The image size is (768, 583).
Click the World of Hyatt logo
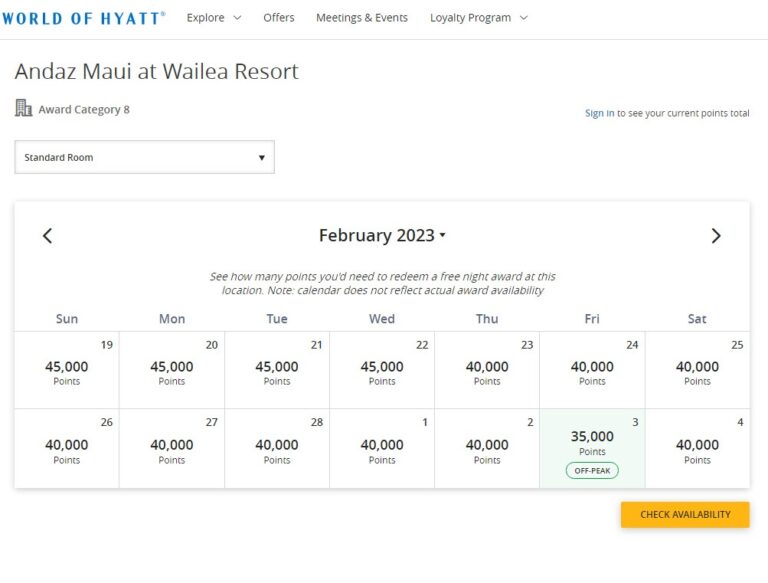tap(83, 18)
